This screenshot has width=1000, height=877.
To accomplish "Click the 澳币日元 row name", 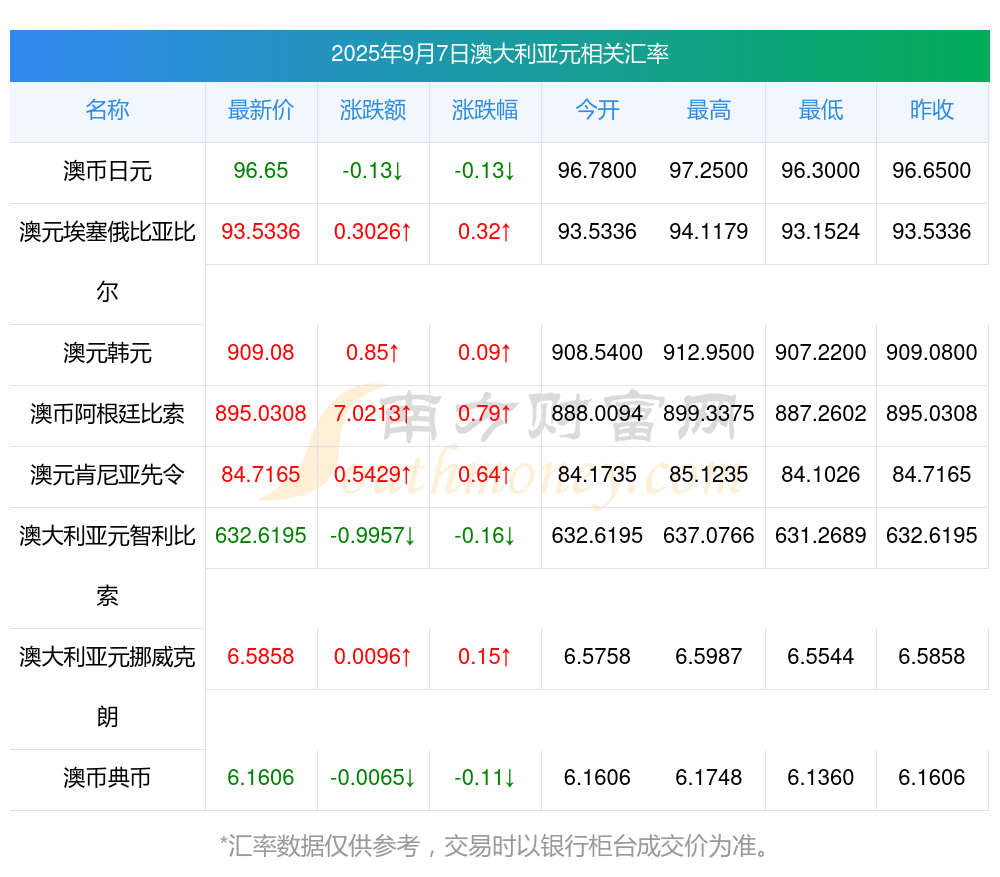I will tap(107, 171).
